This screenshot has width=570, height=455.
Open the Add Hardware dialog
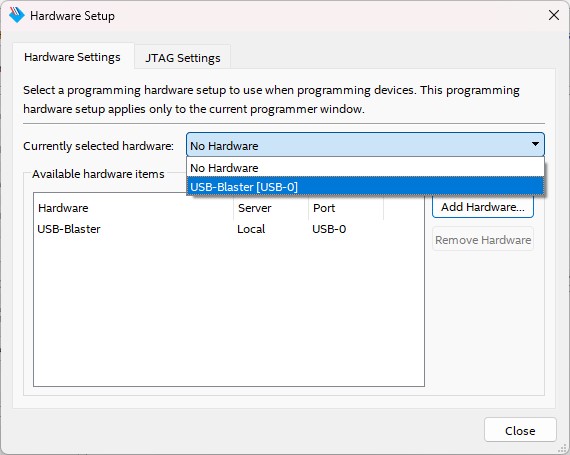[x=483, y=207]
